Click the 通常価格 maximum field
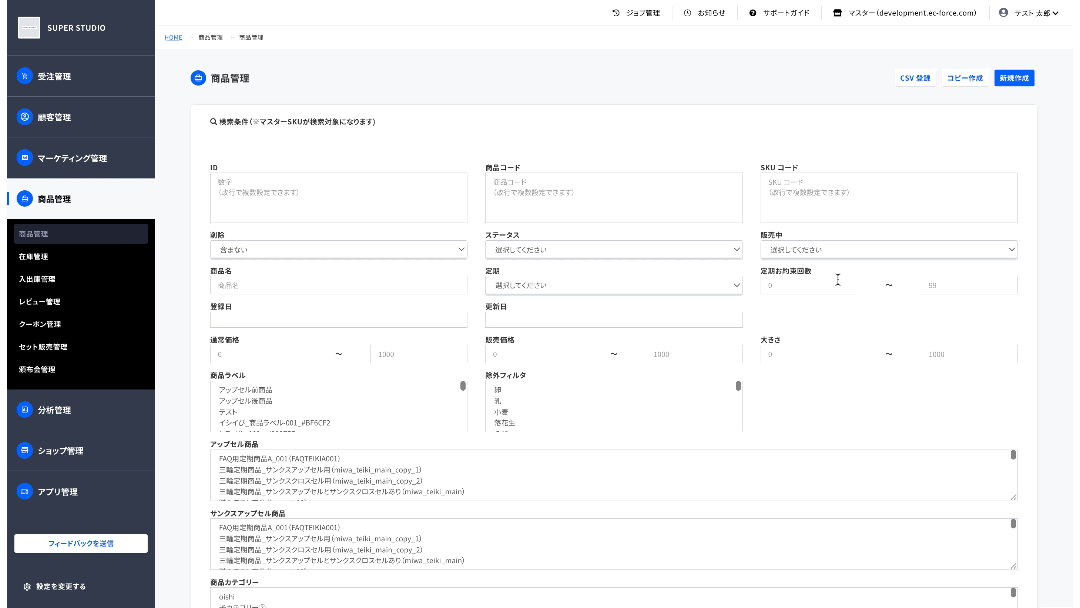This screenshot has width=1080, height=608. [419, 354]
